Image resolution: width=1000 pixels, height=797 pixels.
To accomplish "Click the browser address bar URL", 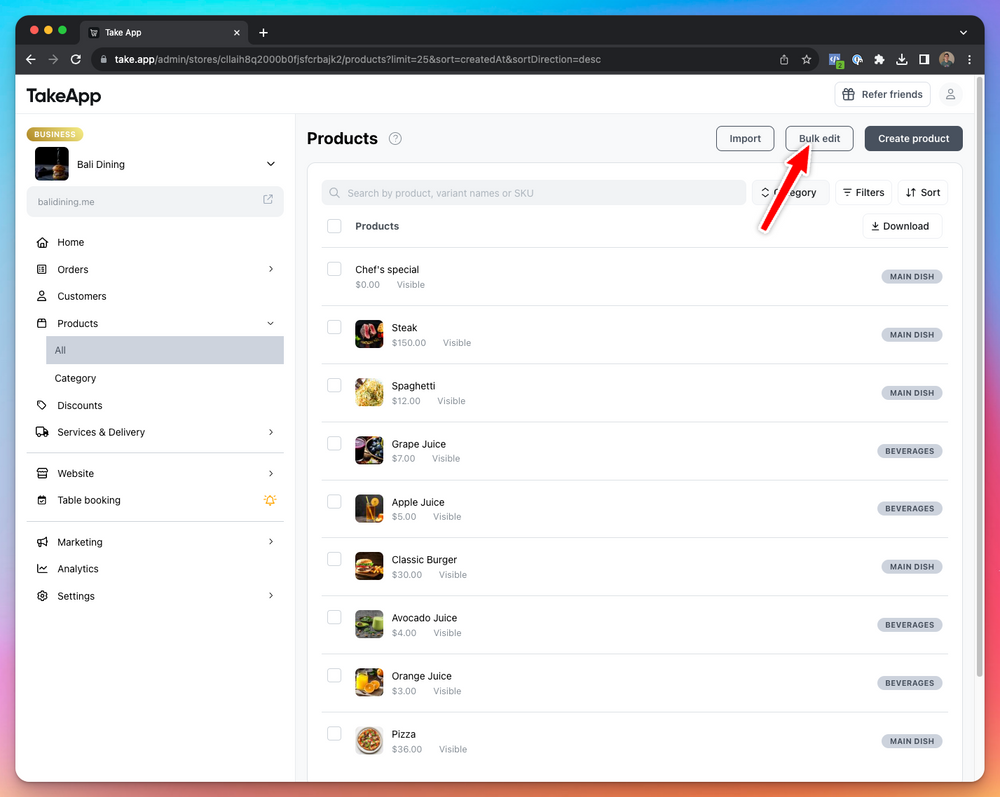I will pyautogui.click(x=357, y=59).
